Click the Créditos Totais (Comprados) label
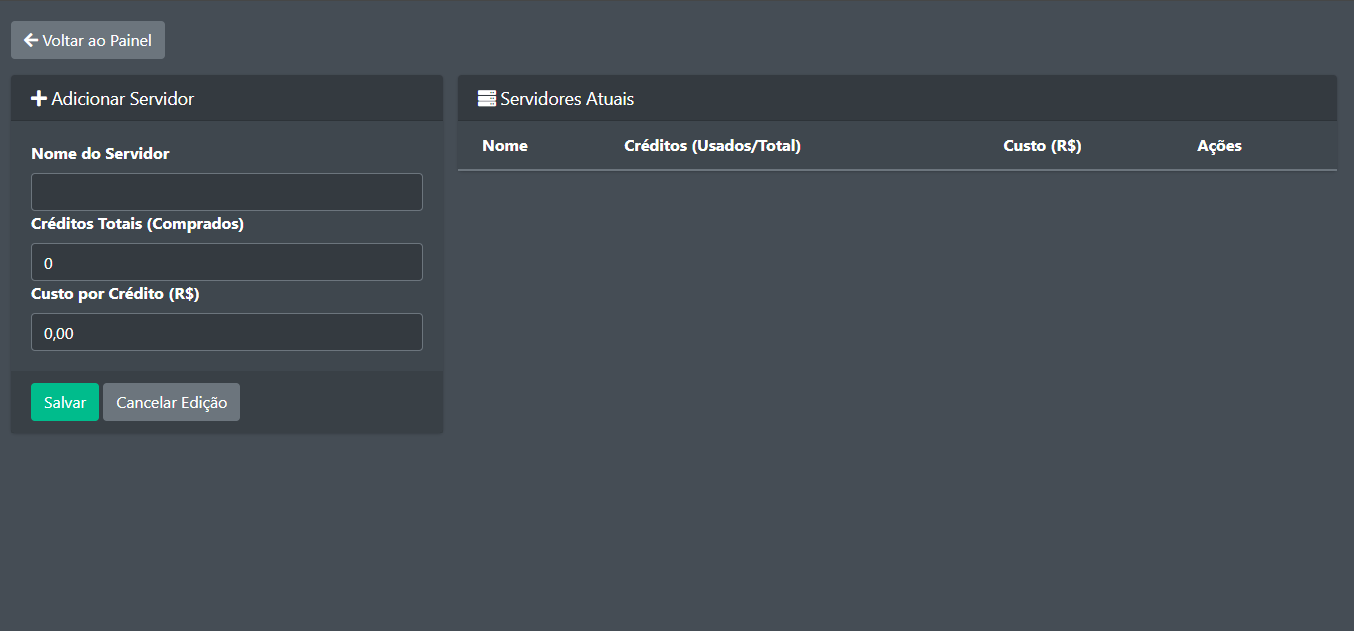The width and height of the screenshot is (1354, 631). [x=137, y=224]
